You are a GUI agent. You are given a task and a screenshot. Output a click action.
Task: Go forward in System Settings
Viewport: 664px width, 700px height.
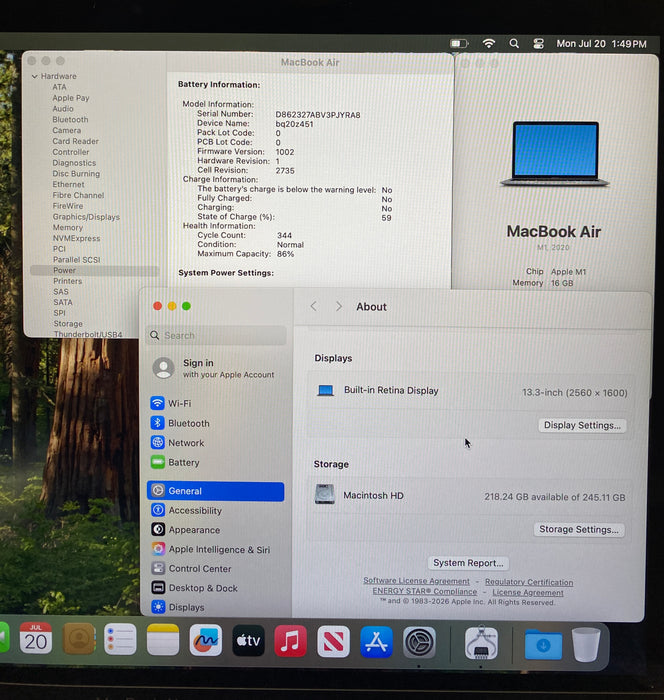(338, 306)
